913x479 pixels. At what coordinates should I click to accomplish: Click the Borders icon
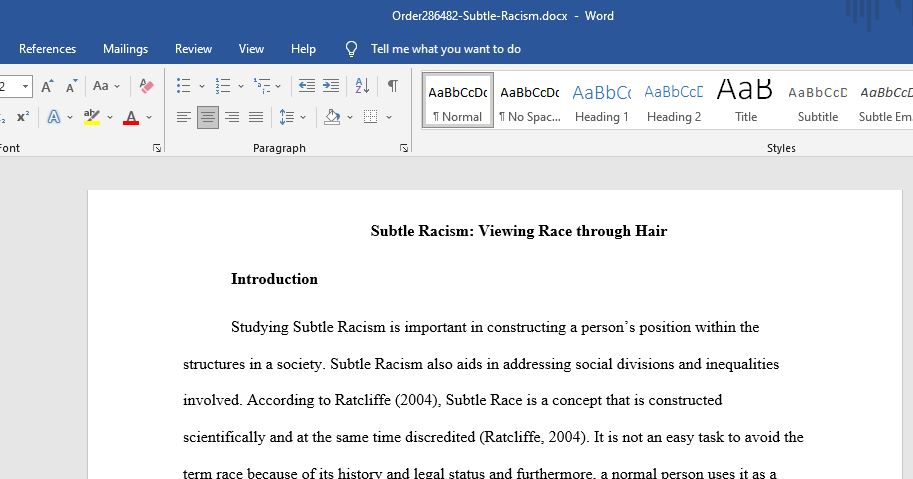click(x=370, y=118)
